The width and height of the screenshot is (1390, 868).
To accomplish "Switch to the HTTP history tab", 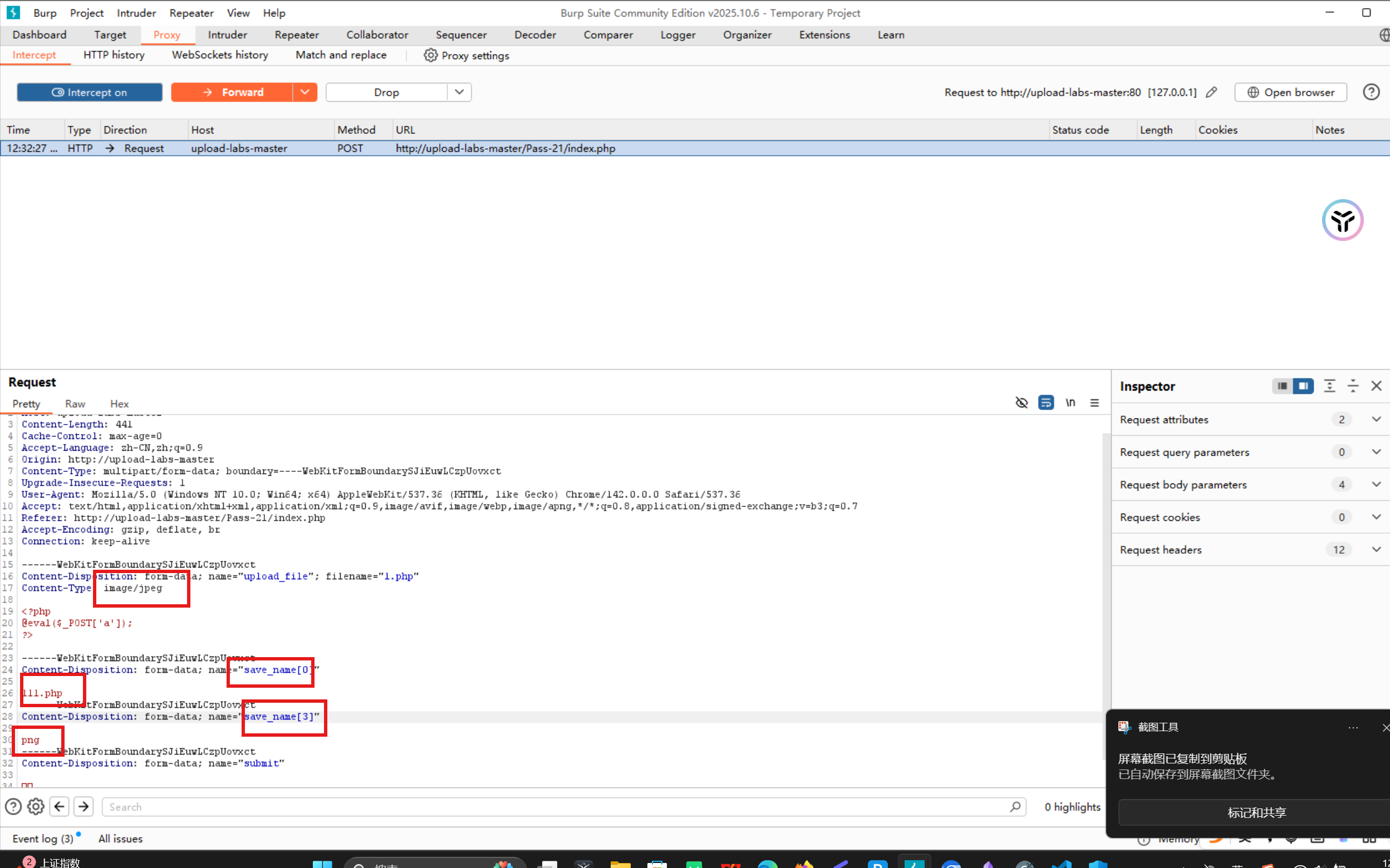I will pos(114,55).
